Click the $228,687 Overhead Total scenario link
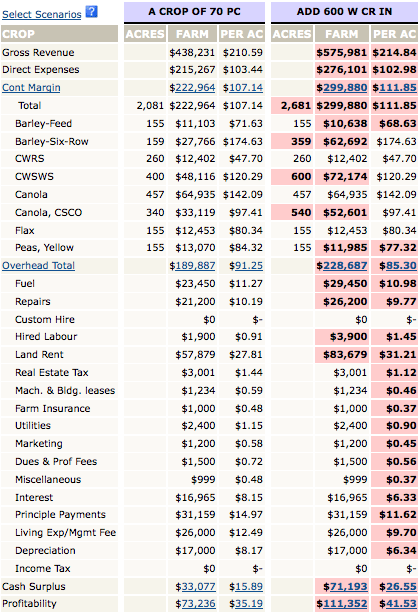420x614 pixels. tap(341, 265)
